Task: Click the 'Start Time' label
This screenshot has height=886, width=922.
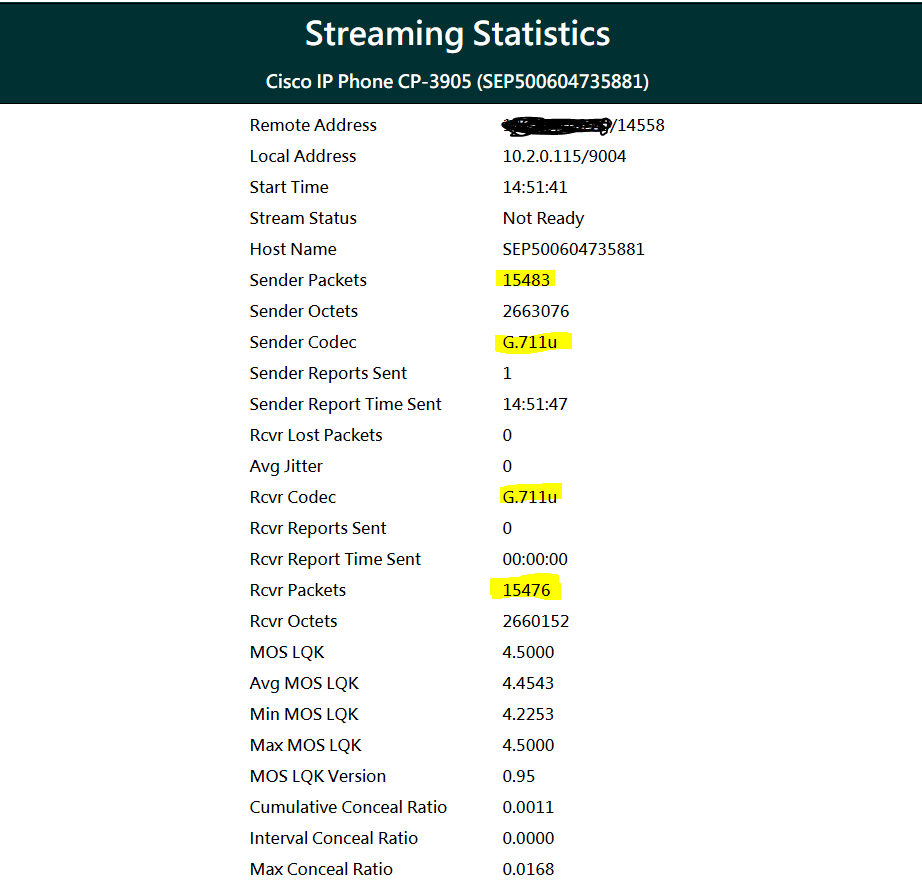Action: 289,188
